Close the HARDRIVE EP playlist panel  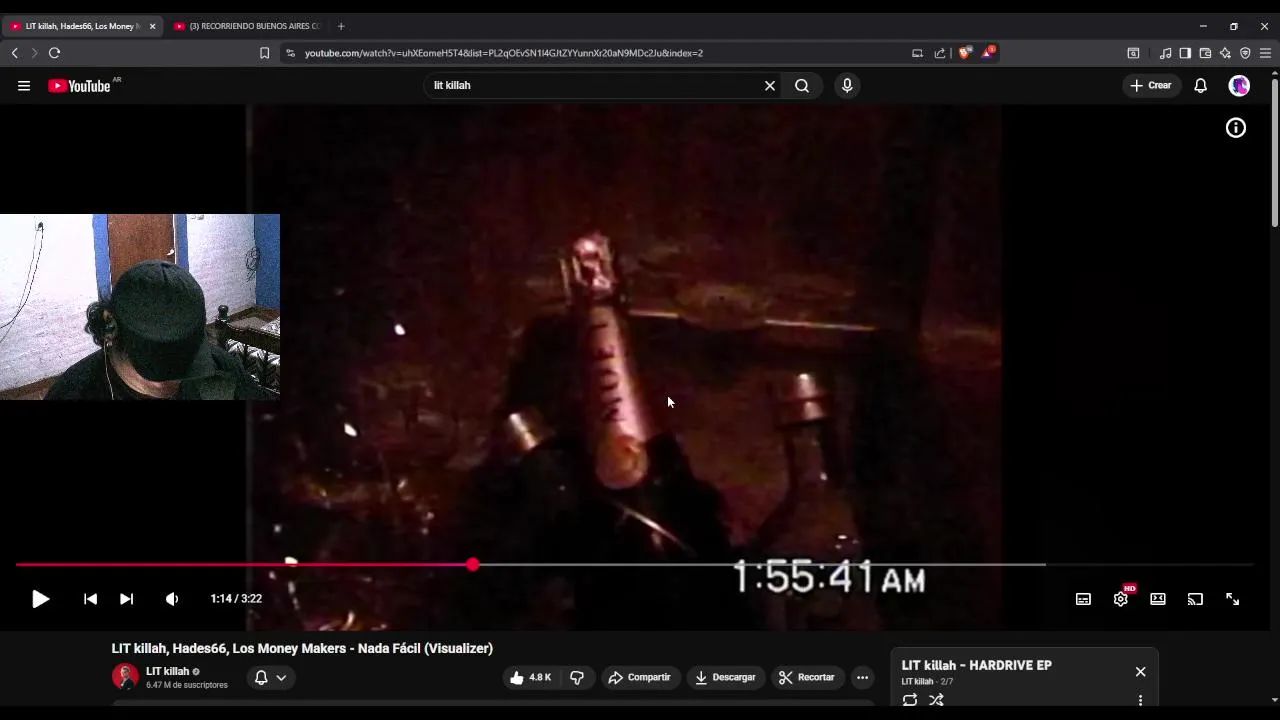pyautogui.click(x=1140, y=672)
